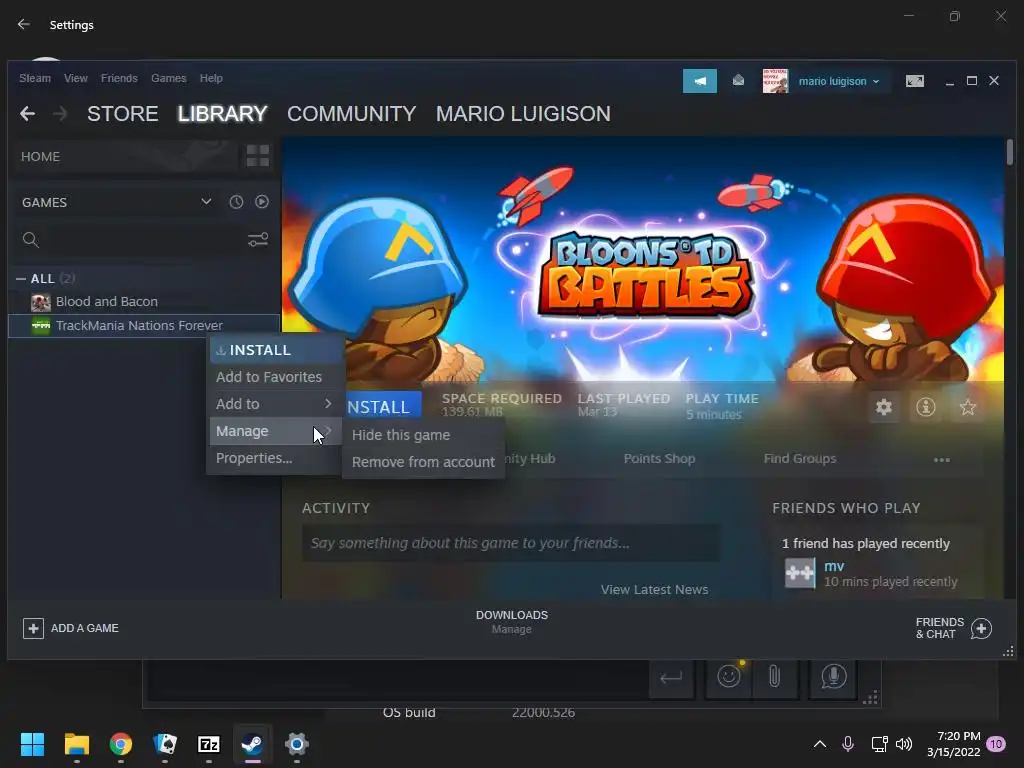Click paperclip attach icon in background window
Screen dimensions: 1024x768
pyautogui.click(x=774, y=677)
